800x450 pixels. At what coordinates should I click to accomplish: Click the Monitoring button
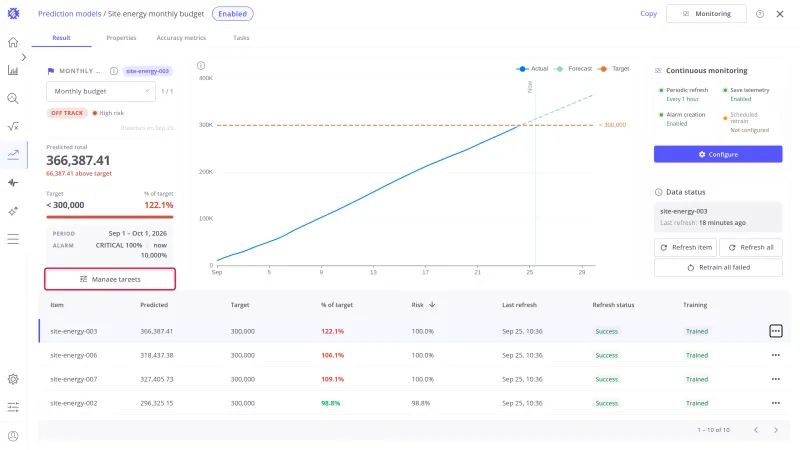[706, 14]
